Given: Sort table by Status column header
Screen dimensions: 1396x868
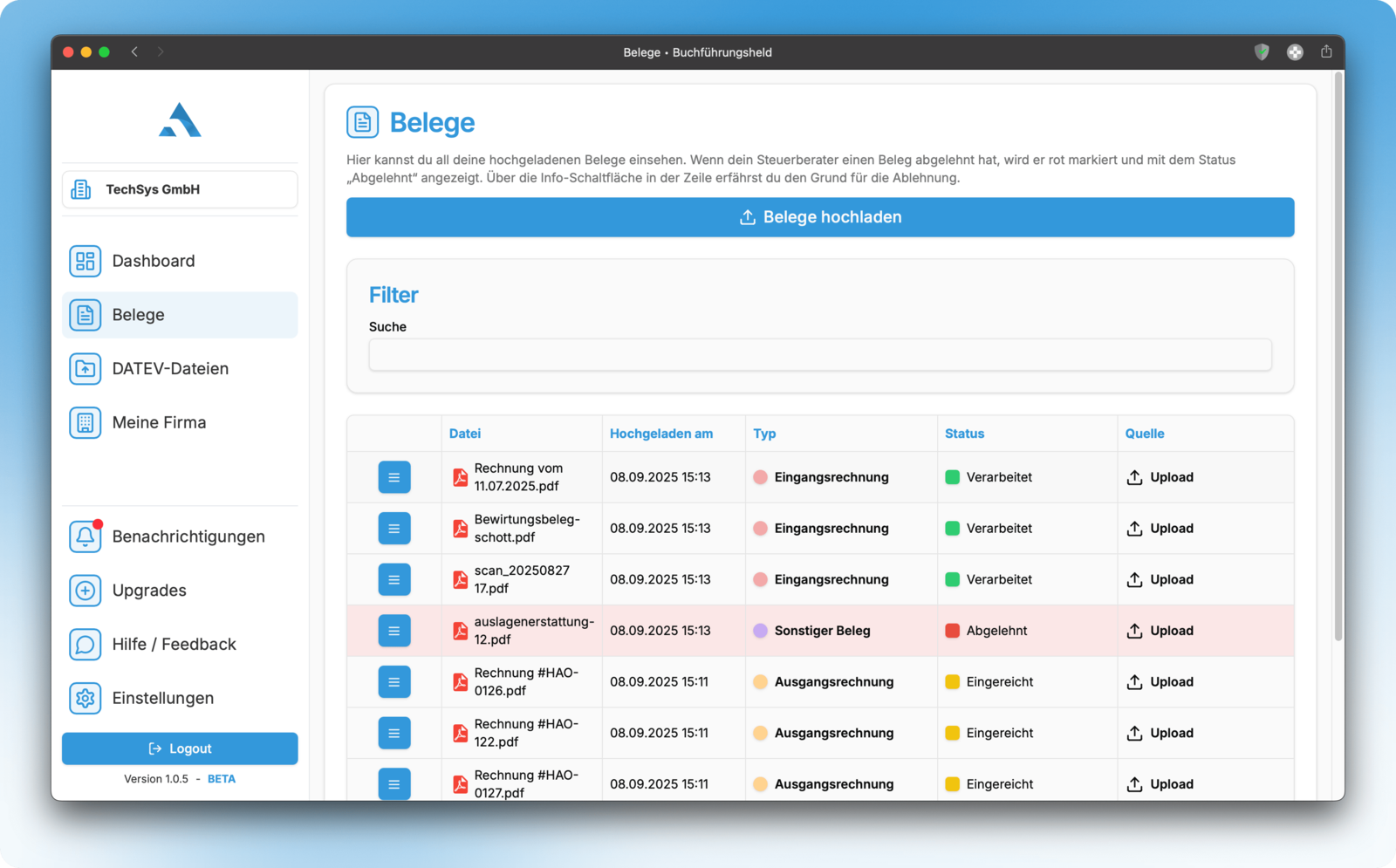Looking at the screenshot, I should point(964,434).
